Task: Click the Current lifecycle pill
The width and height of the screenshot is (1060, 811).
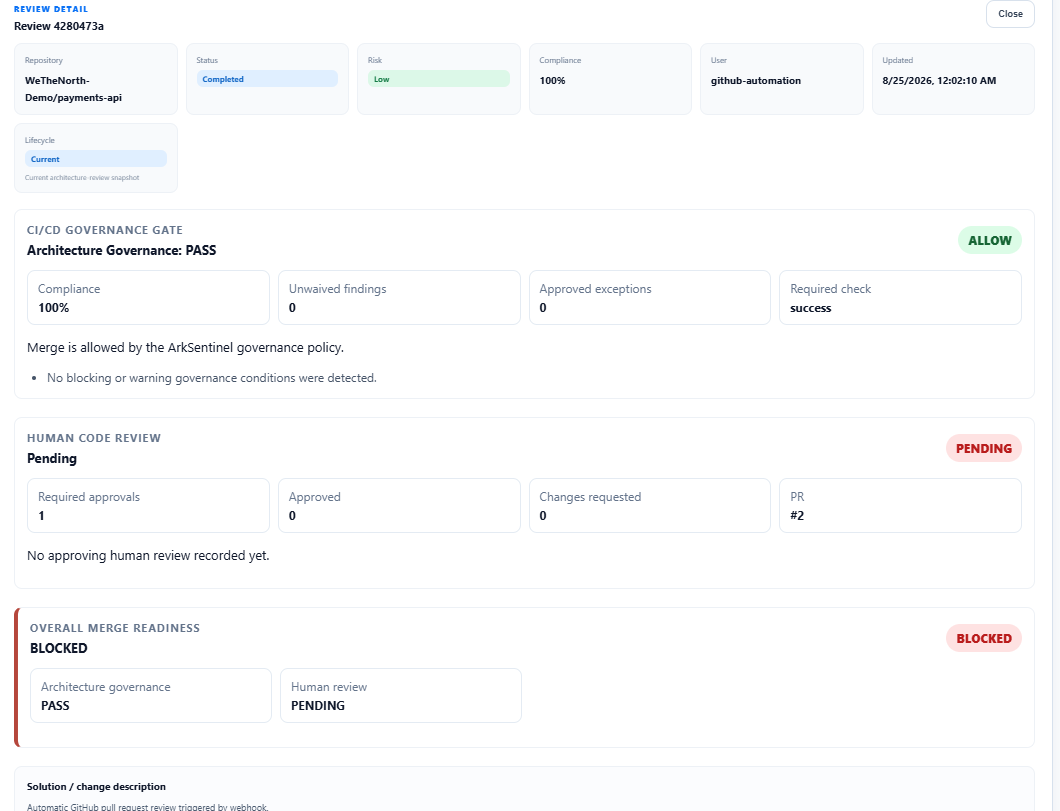Action: pyautogui.click(x=96, y=159)
